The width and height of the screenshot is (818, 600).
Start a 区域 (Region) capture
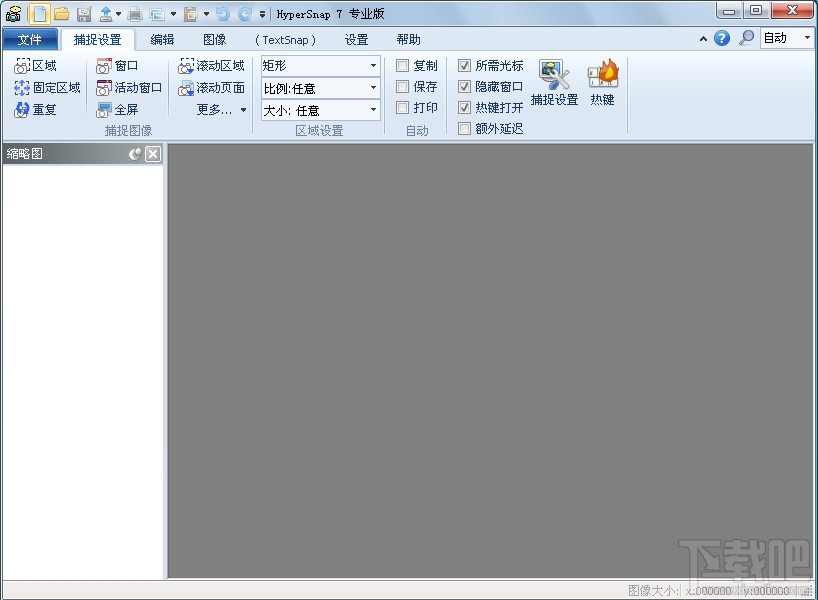point(37,65)
